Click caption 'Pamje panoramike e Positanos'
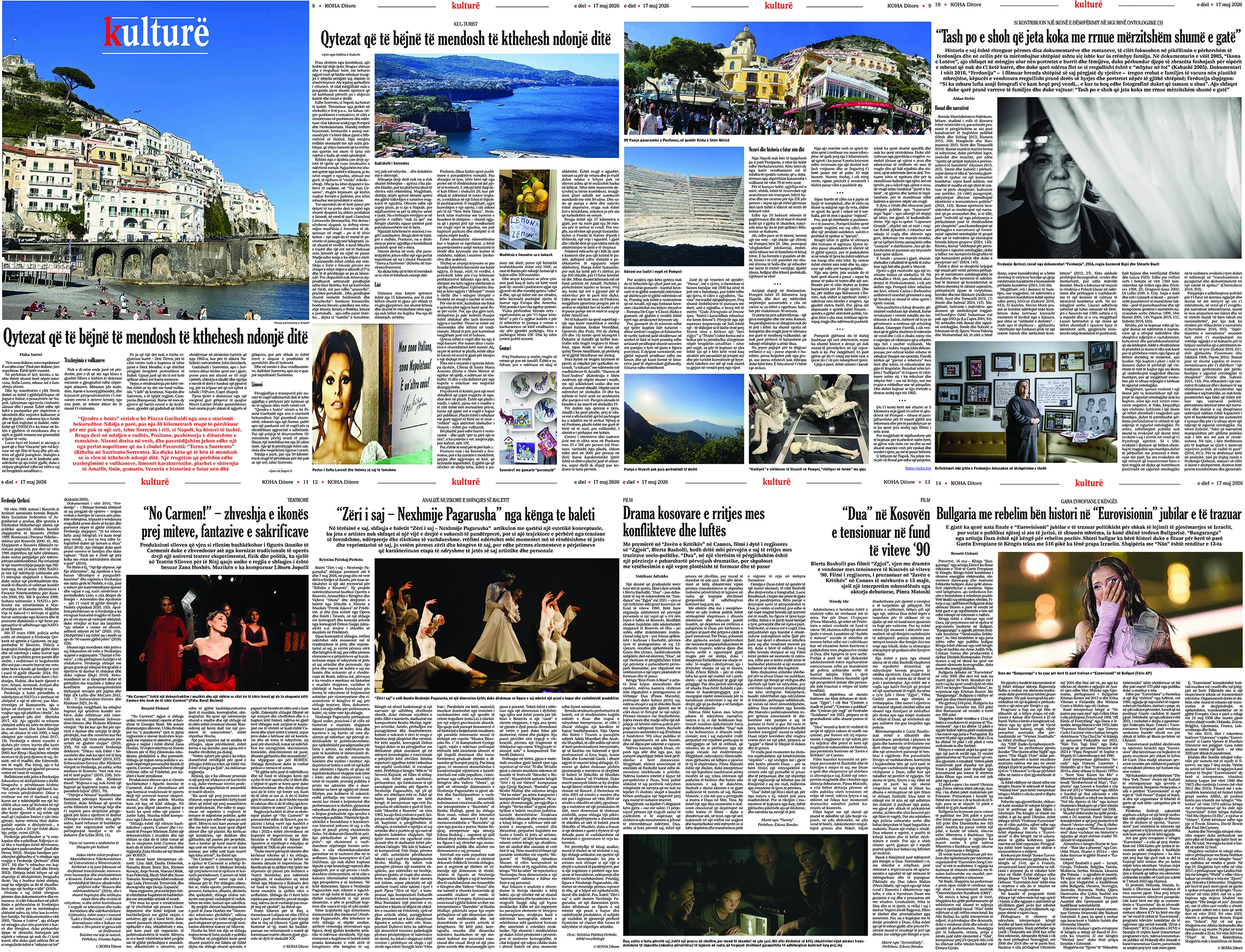Image resolution: width=1245 pixels, height=952 pixels. [x=678, y=141]
